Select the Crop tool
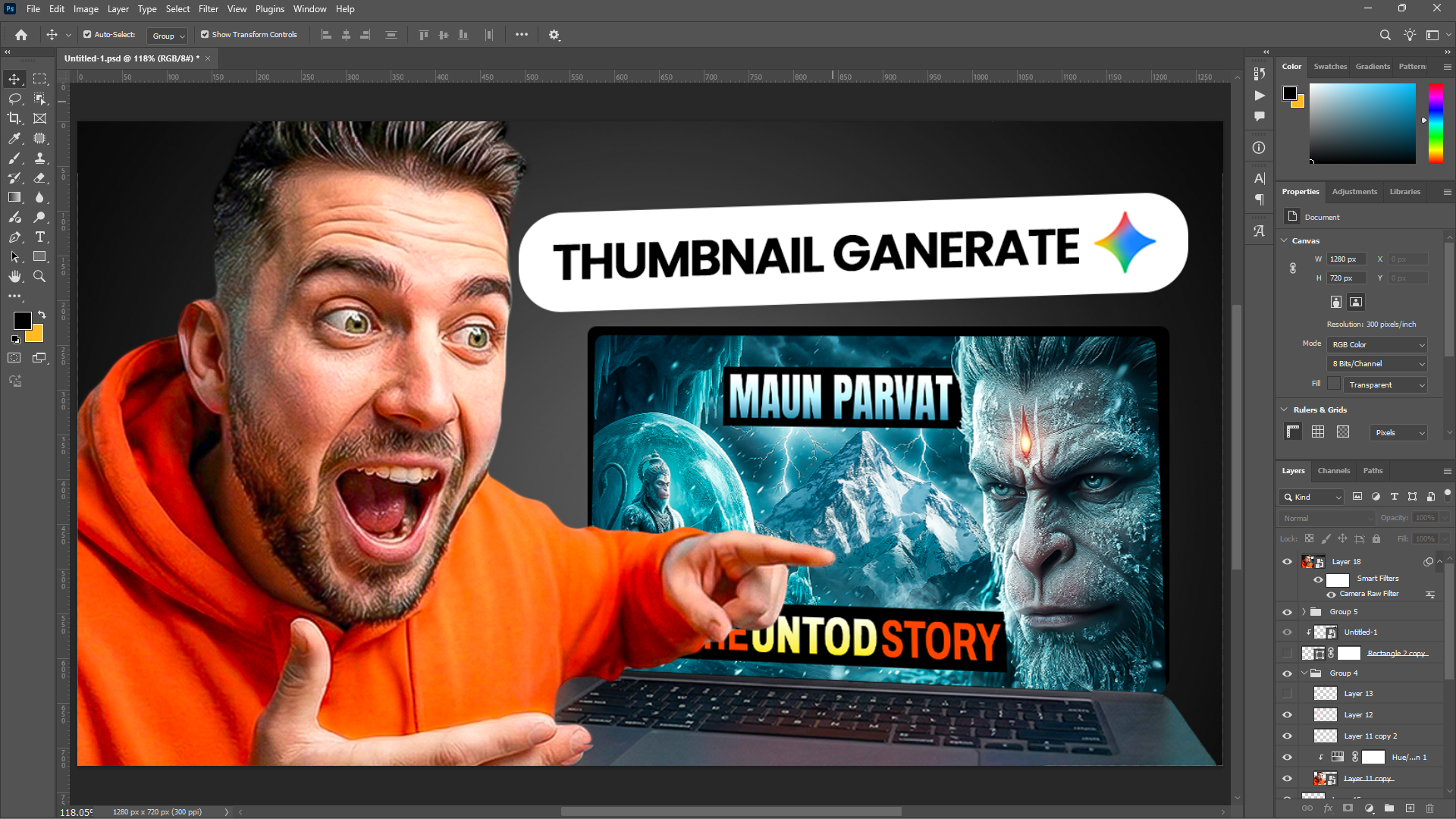Screen dimensions: 1456x819 pos(14,118)
